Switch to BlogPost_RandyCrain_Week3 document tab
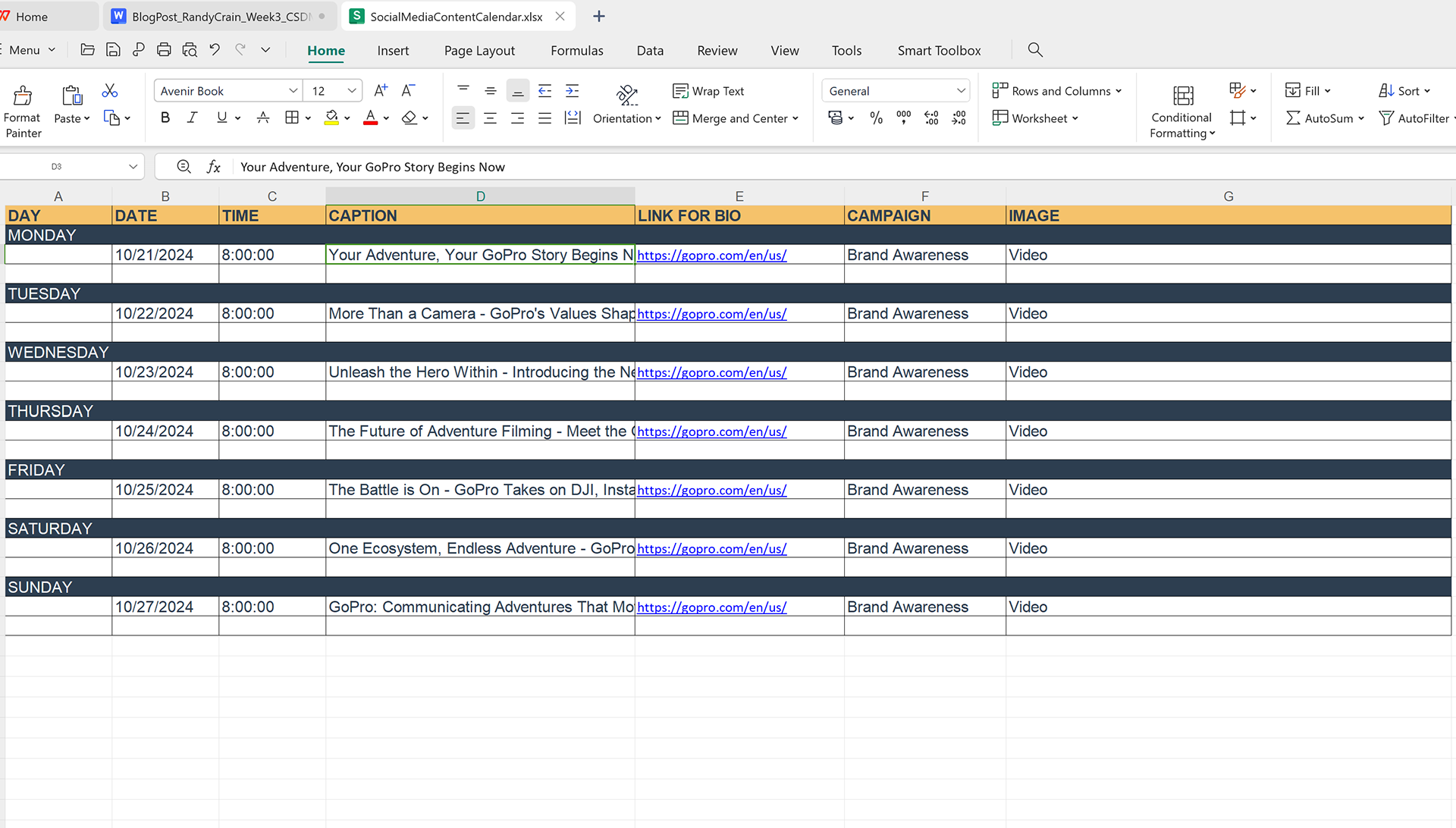Image resolution: width=1456 pixels, height=828 pixels. 221,16
